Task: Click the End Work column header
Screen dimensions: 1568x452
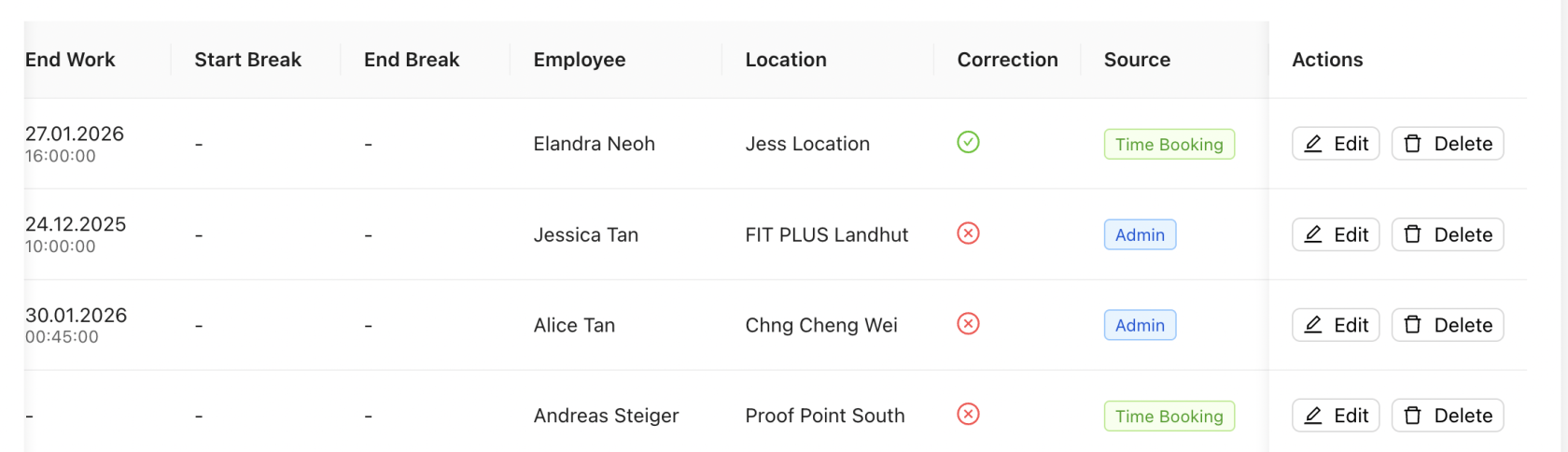Action: [70, 60]
